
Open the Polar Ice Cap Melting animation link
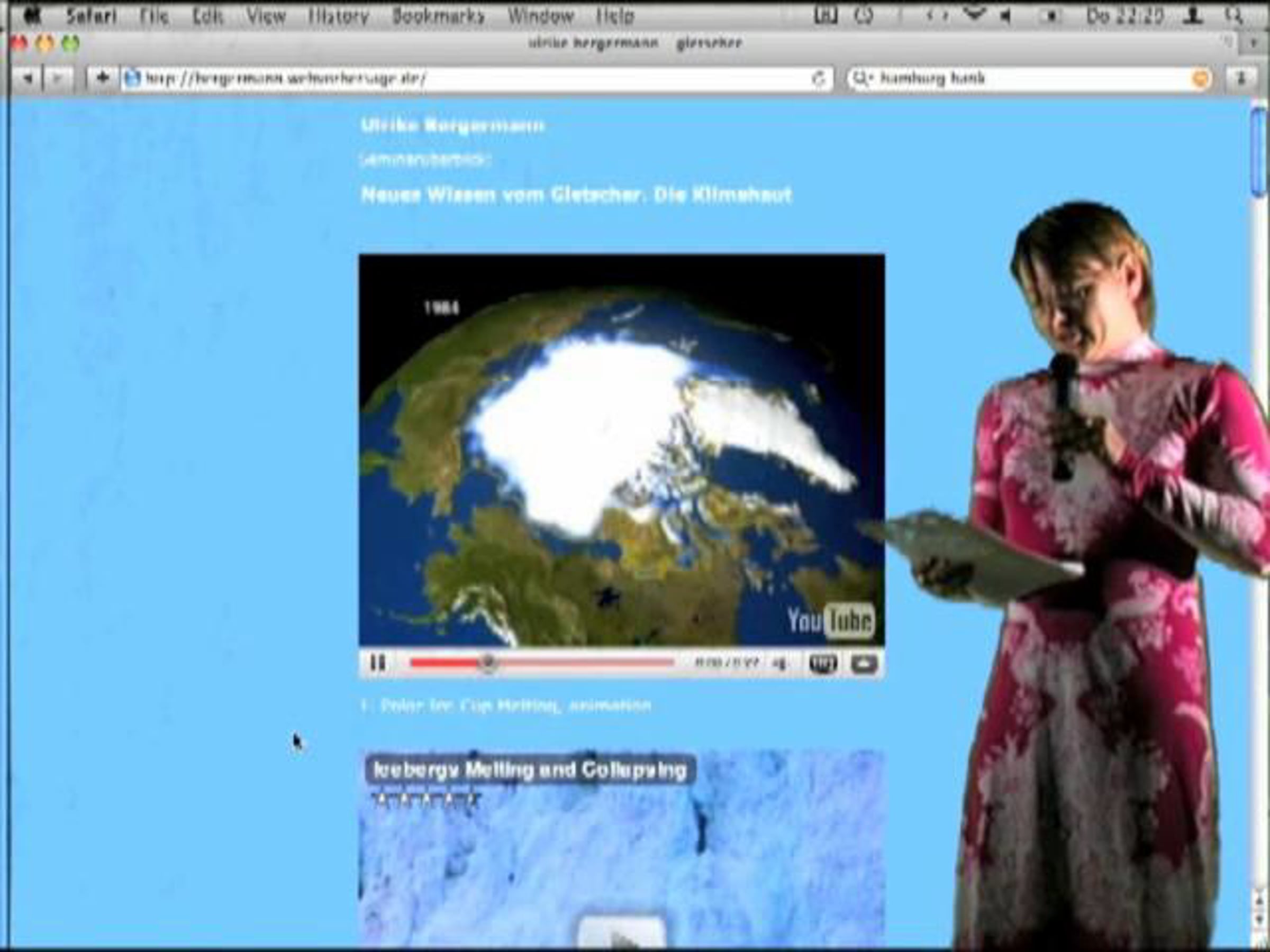(x=515, y=705)
